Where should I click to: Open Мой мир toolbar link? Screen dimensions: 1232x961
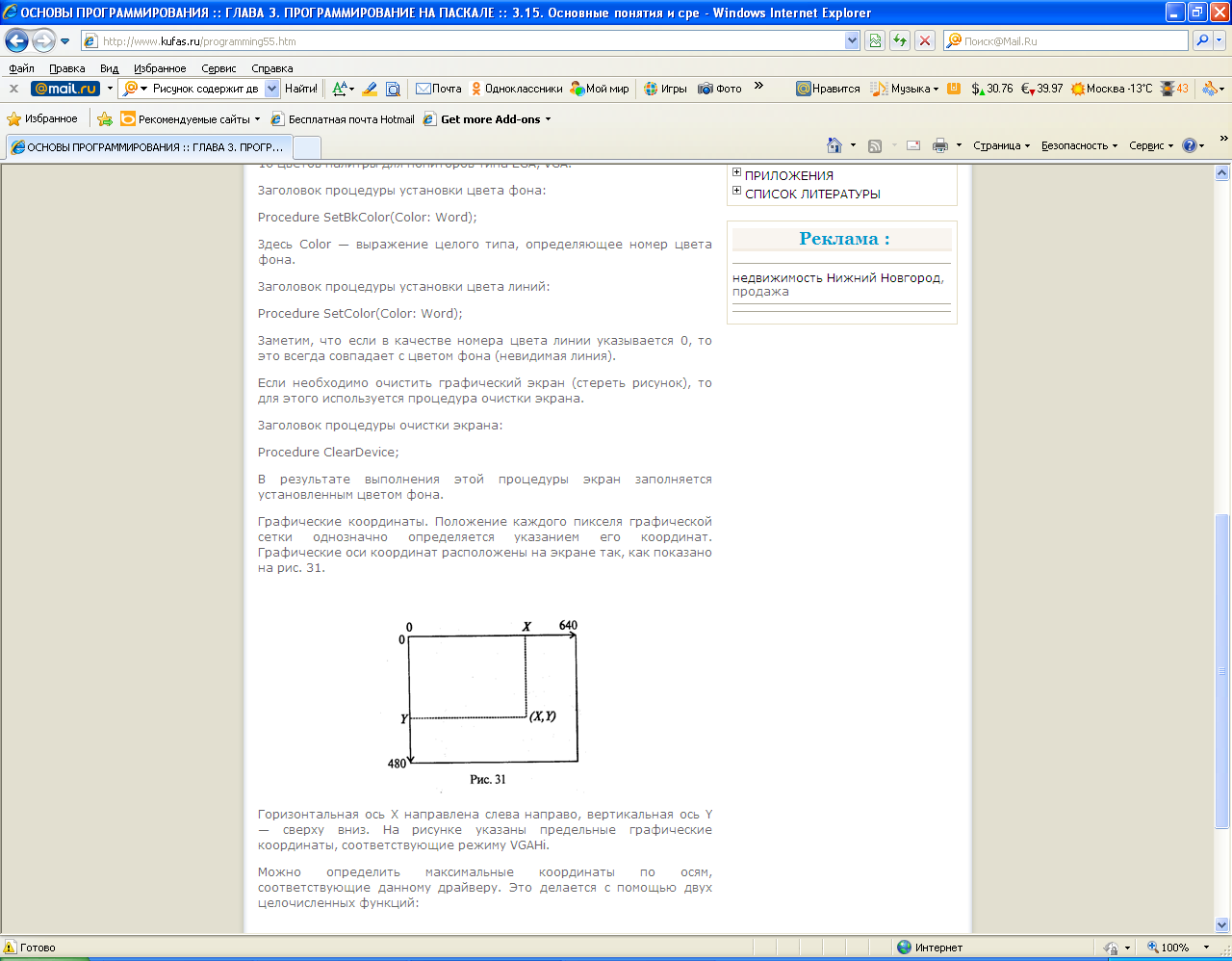[x=599, y=89]
